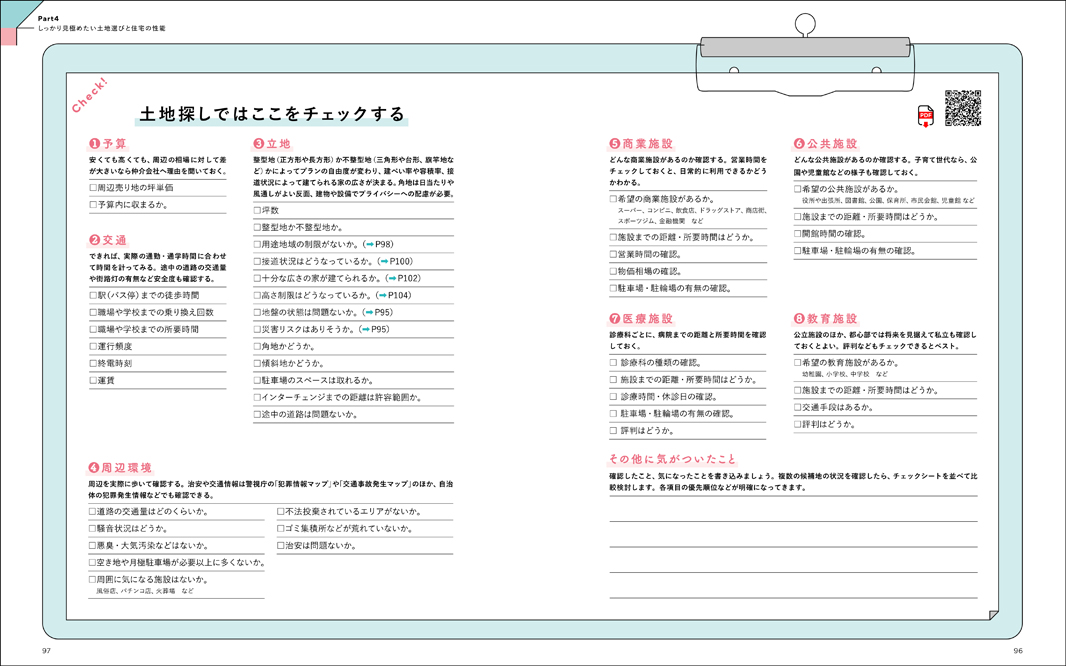Tick the 周辺売り地の坪単価 checkbox
The height and width of the screenshot is (666, 1066).
tap(93, 188)
